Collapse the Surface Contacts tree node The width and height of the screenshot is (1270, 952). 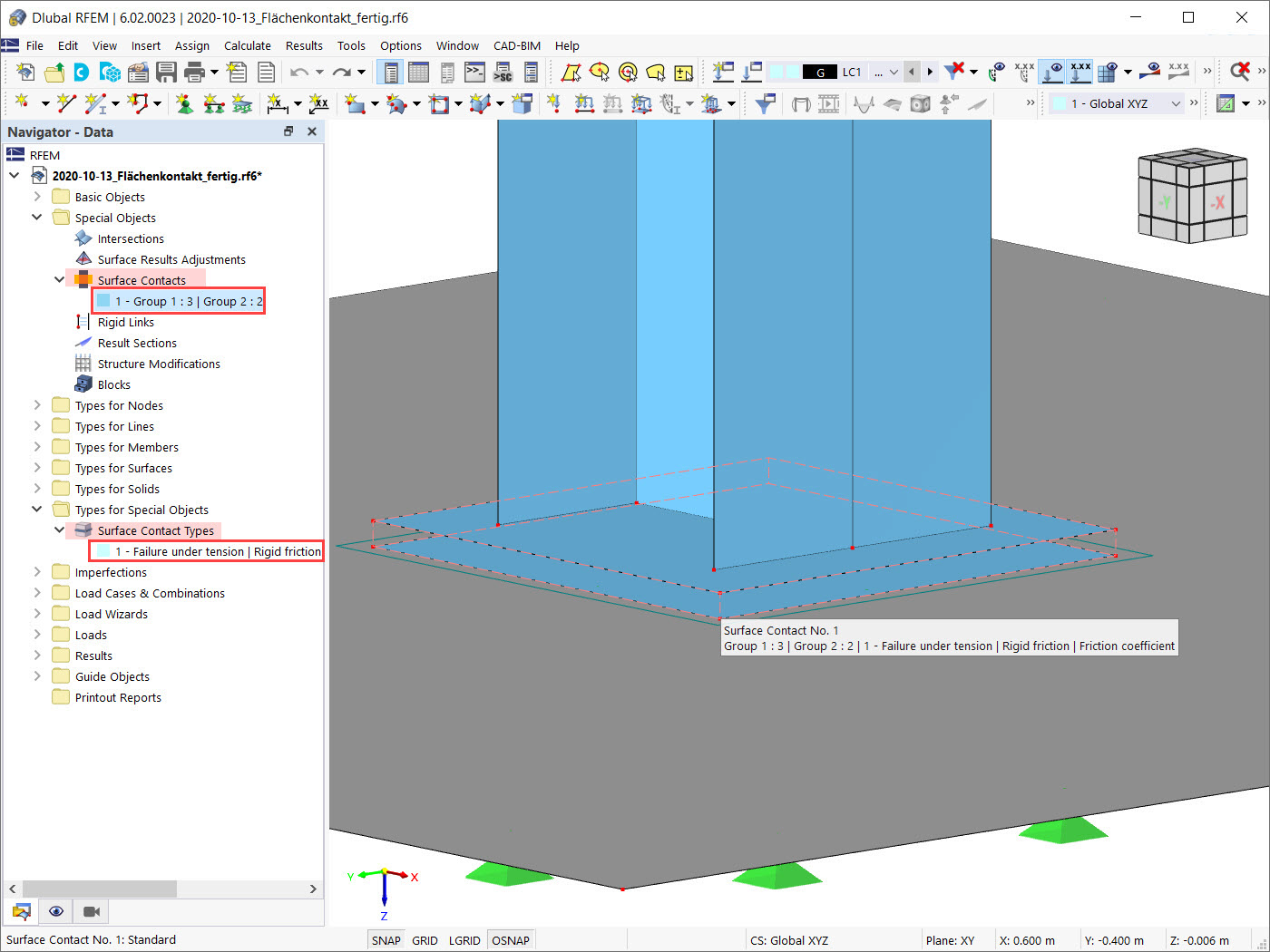[59, 280]
